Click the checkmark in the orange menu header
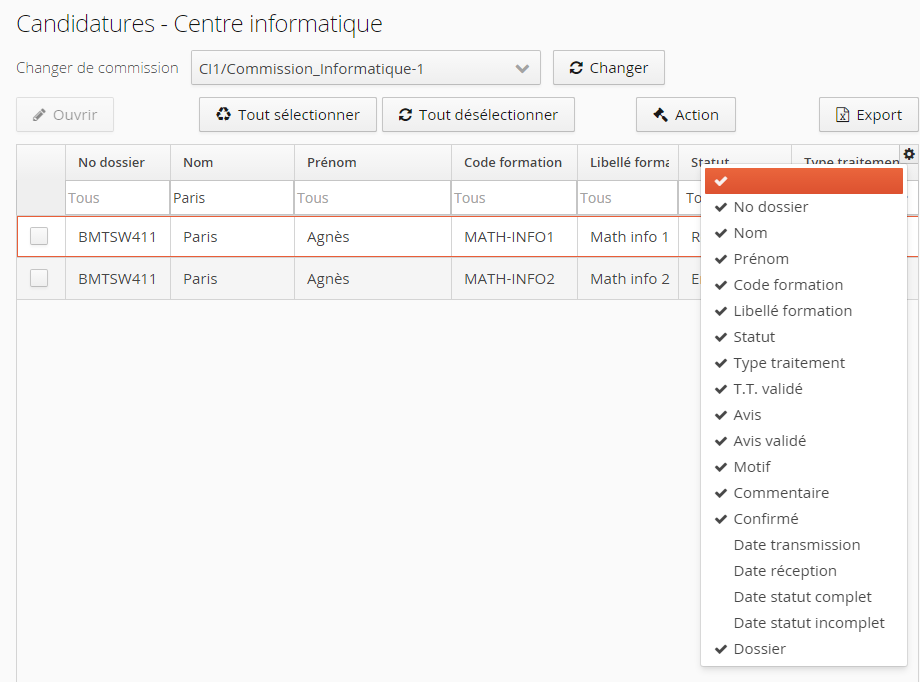Screen dimensions: 920x682 720,181
